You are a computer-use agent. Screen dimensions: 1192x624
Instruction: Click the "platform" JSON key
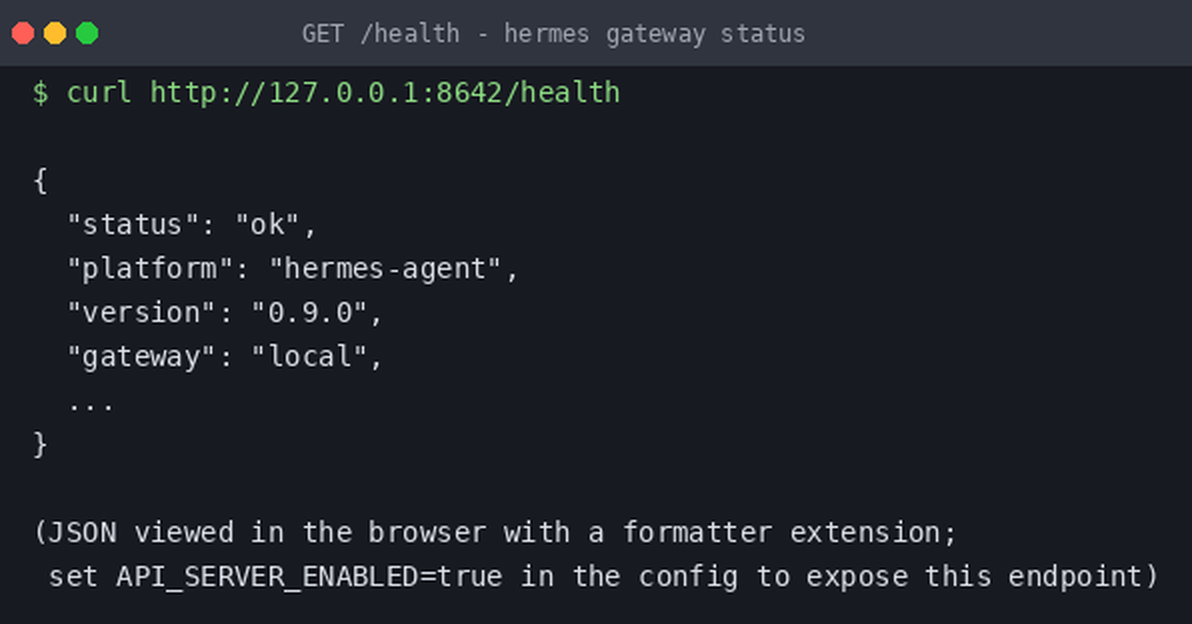(150, 269)
